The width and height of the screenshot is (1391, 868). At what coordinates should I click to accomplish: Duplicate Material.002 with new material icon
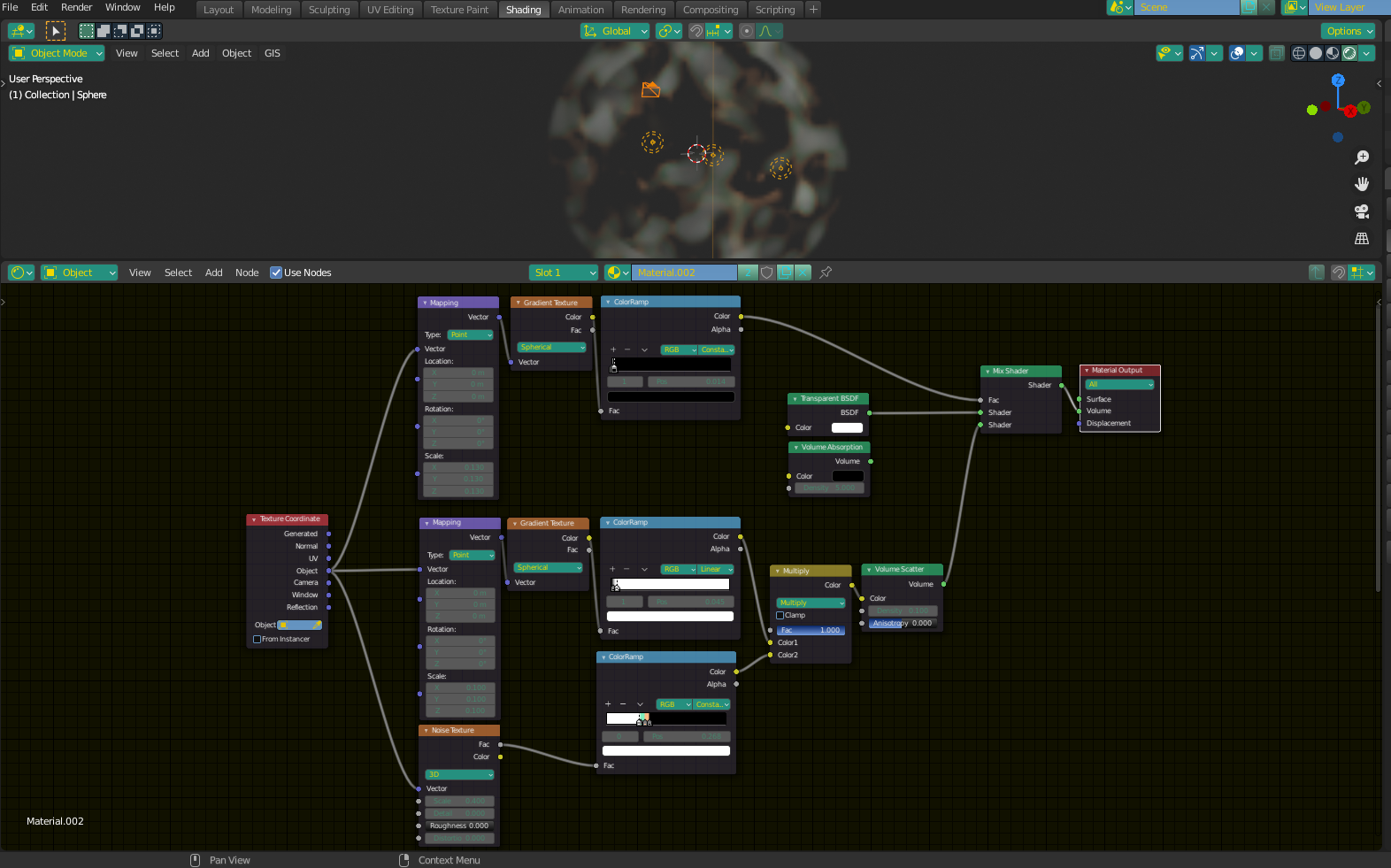click(785, 273)
